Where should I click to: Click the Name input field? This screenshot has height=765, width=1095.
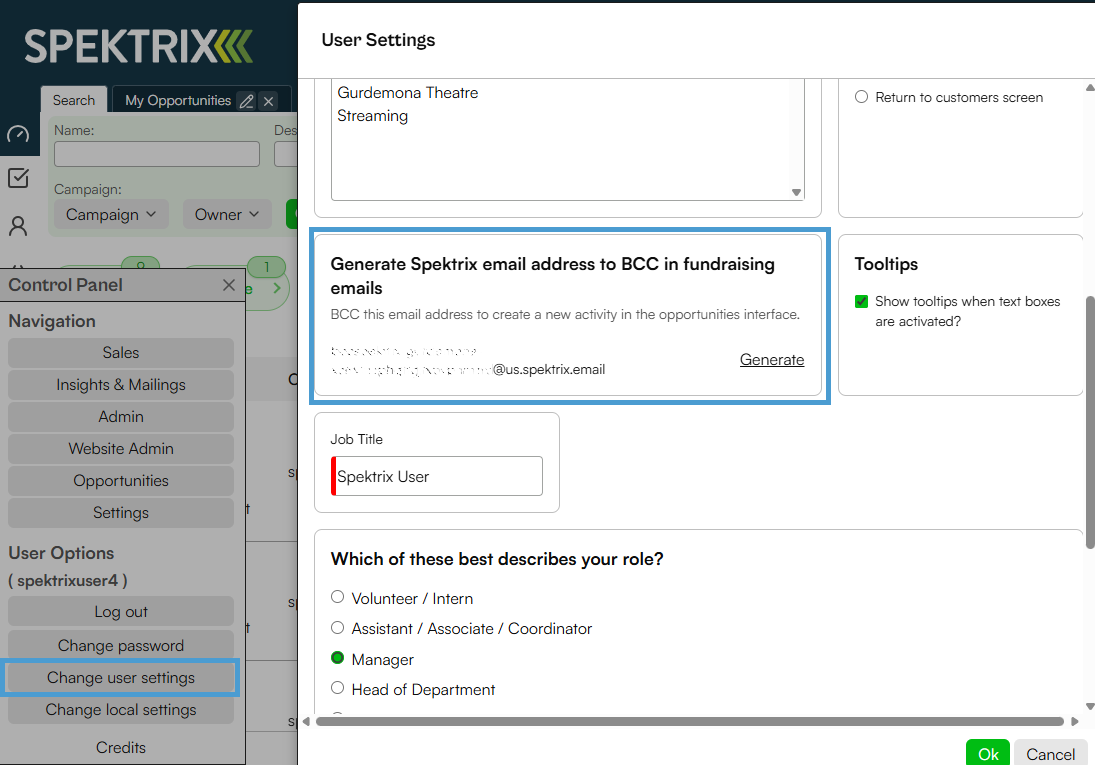157,154
